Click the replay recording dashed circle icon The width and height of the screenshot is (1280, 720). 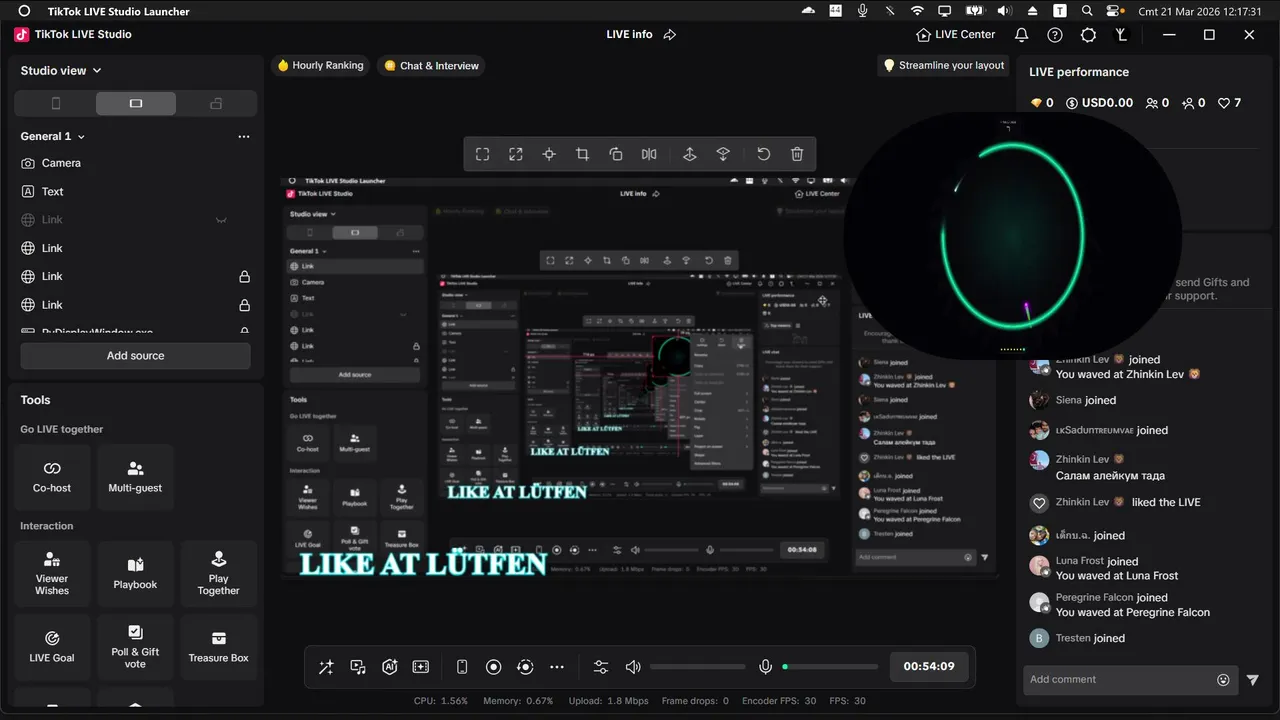[525, 667]
